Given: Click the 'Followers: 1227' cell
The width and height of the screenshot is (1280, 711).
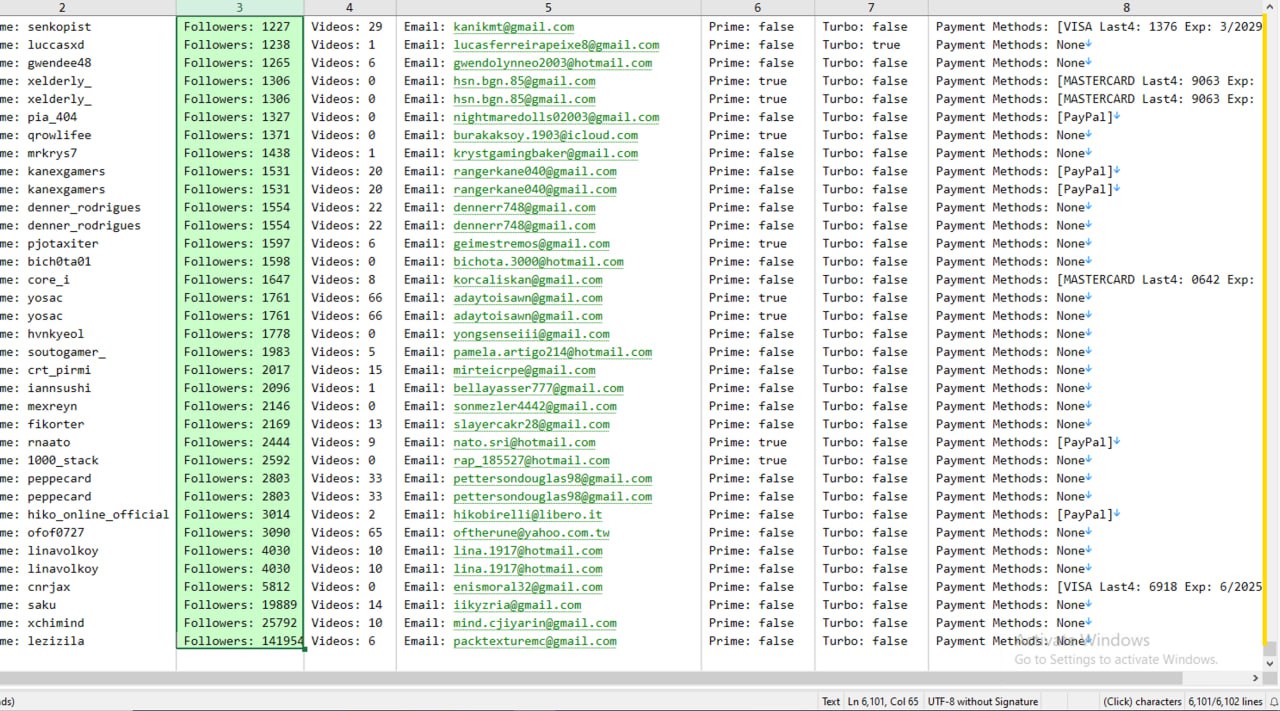Looking at the screenshot, I should pyautogui.click(x=240, y=27).
